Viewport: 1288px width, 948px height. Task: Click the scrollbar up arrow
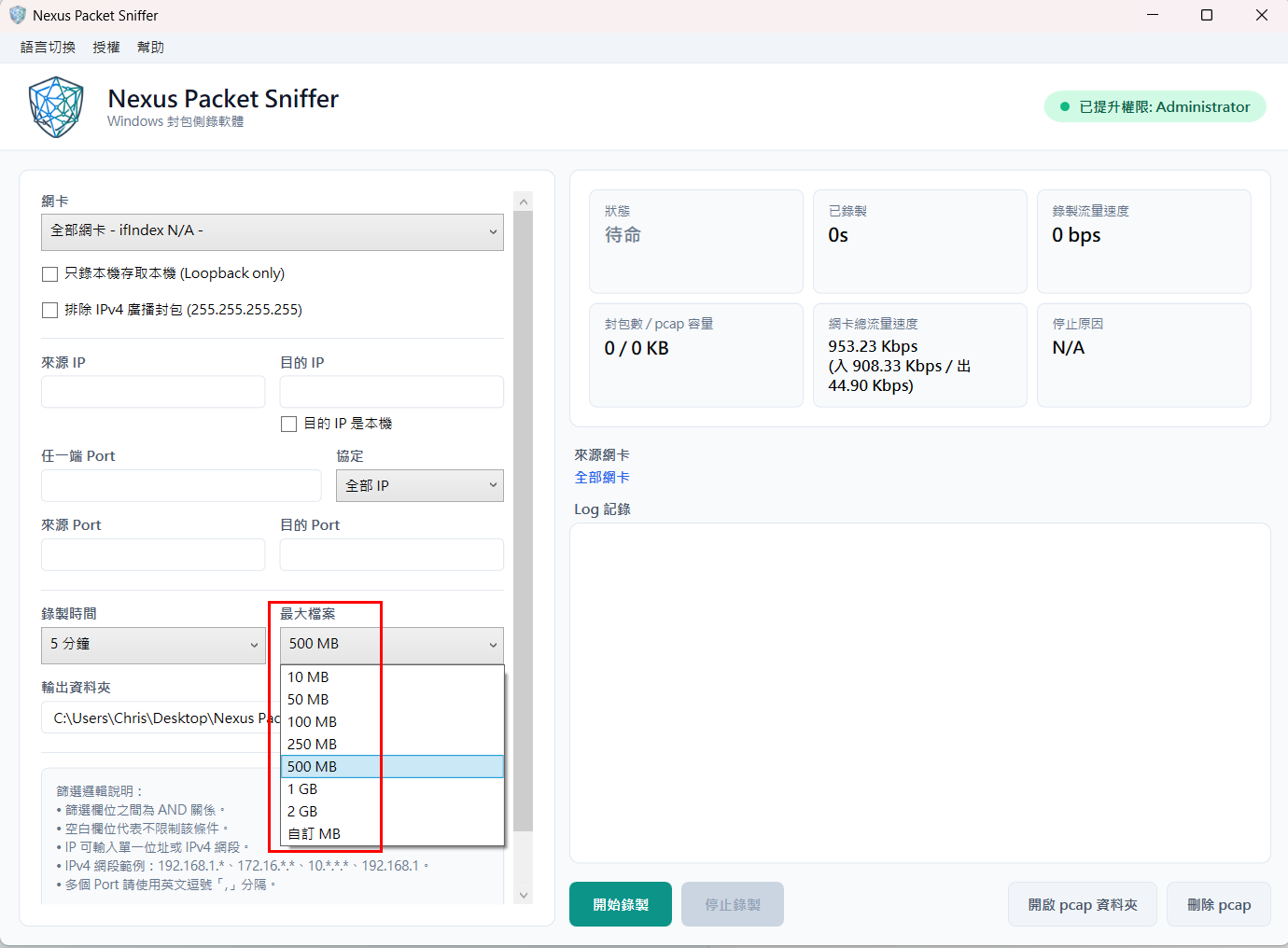coord(524,202)
